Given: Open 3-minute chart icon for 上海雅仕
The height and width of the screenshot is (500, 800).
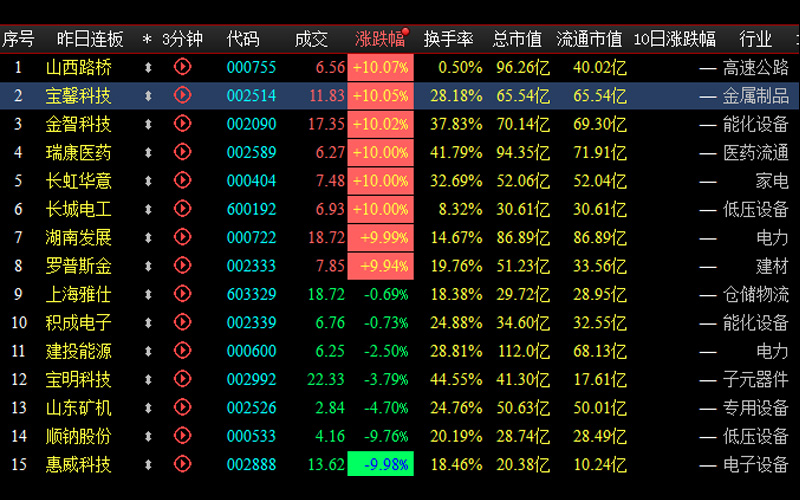Looking at the screenshot, I should [182, 294].
